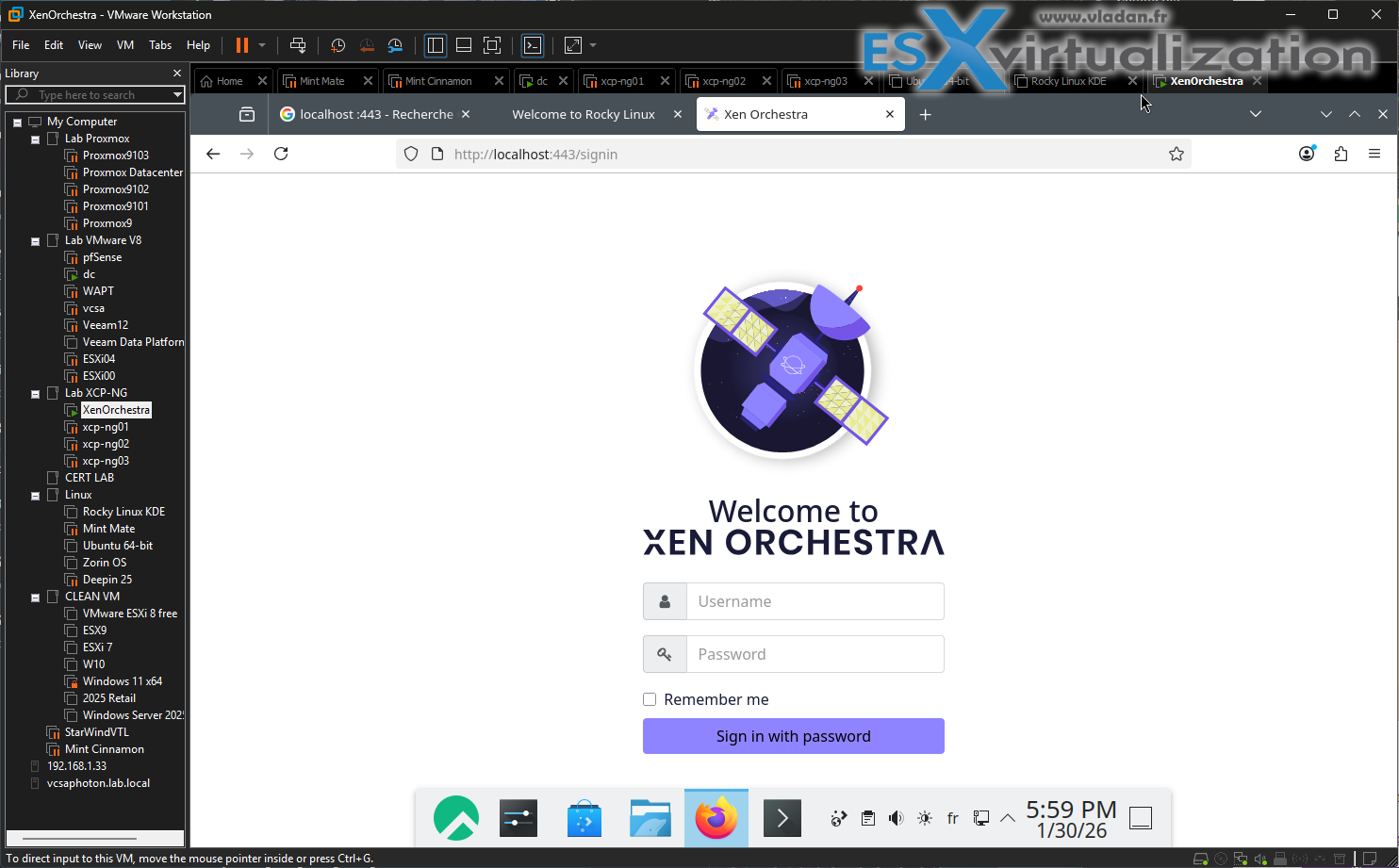Open the Firefox extensions puzzle icon
Image resolution: width=1399 pixels, height=868 pixels.
(1341, 154)
